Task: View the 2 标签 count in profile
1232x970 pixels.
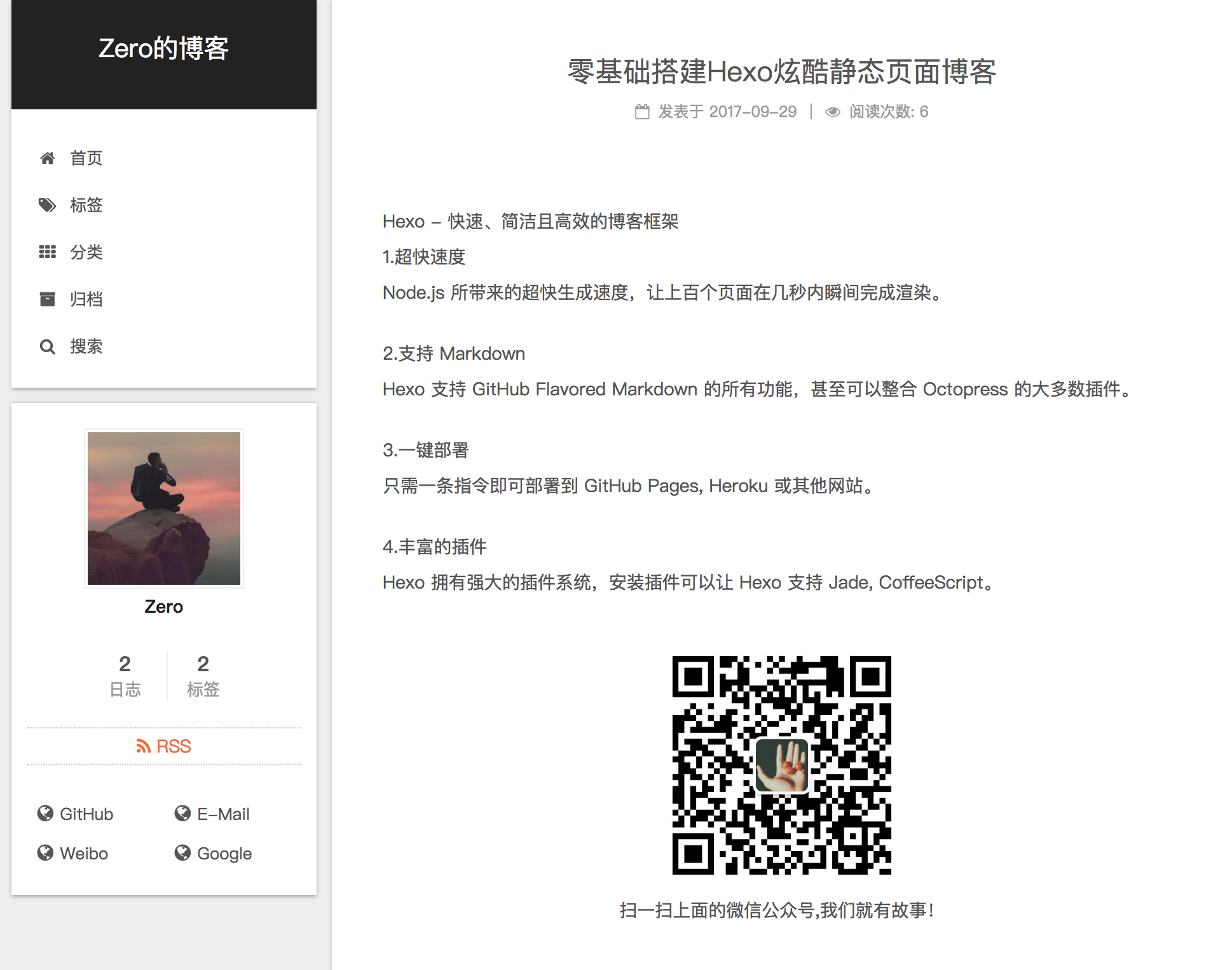Action: [x=203, y=676]
